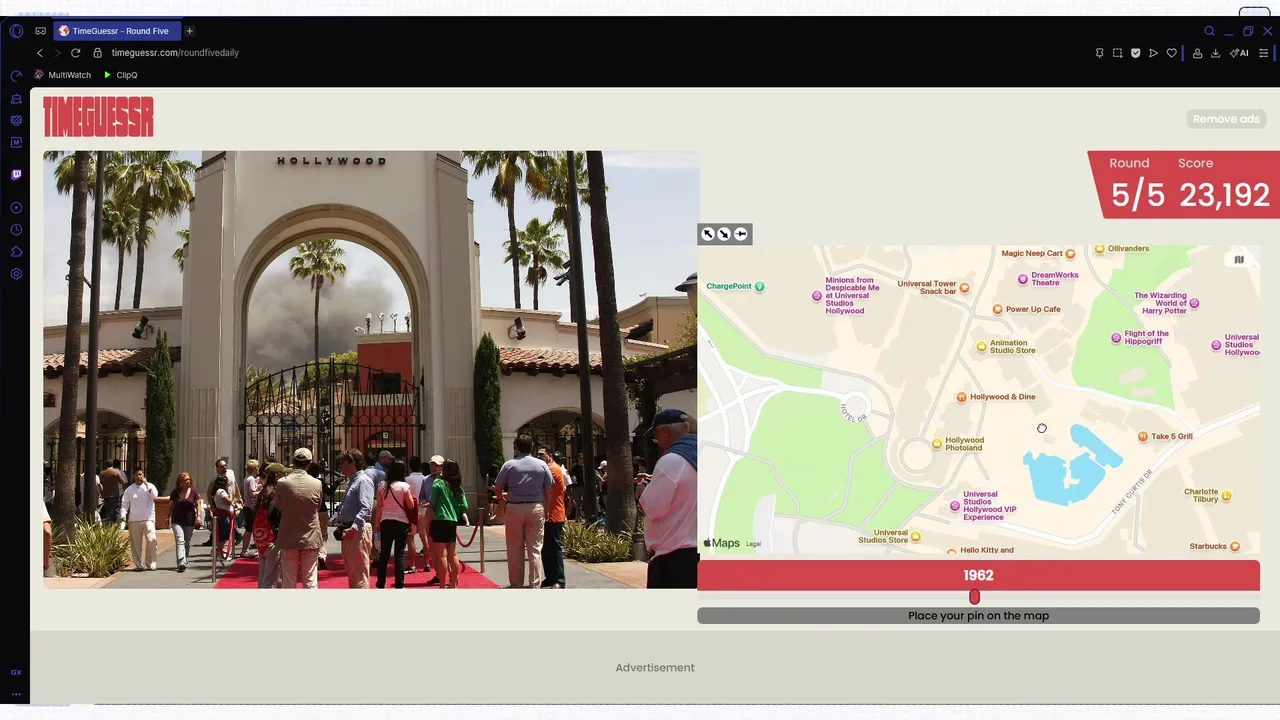
Task: Click the Score 23,192 value
Action: [1224, 195]
